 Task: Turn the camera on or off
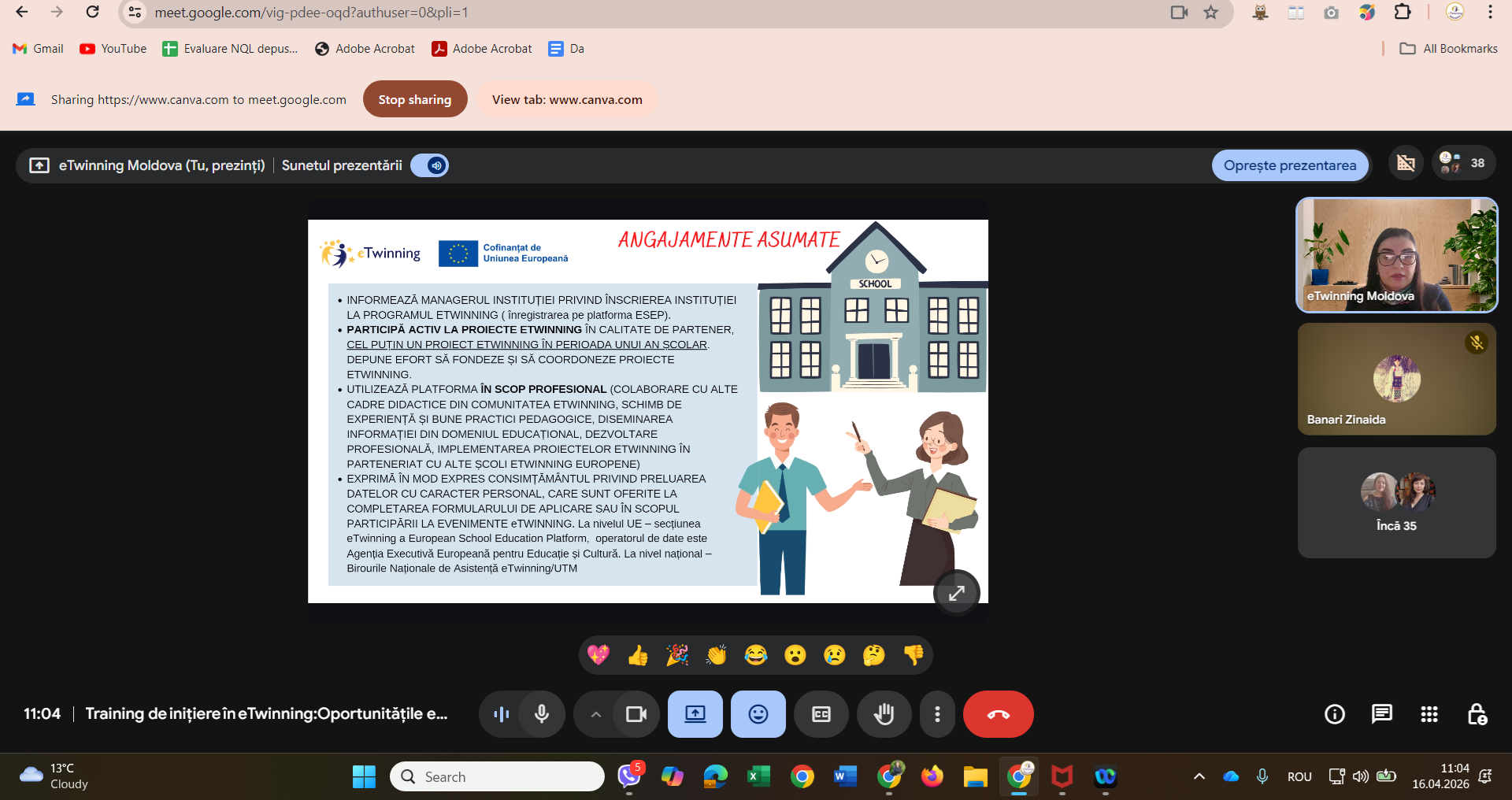click(636, 714)
